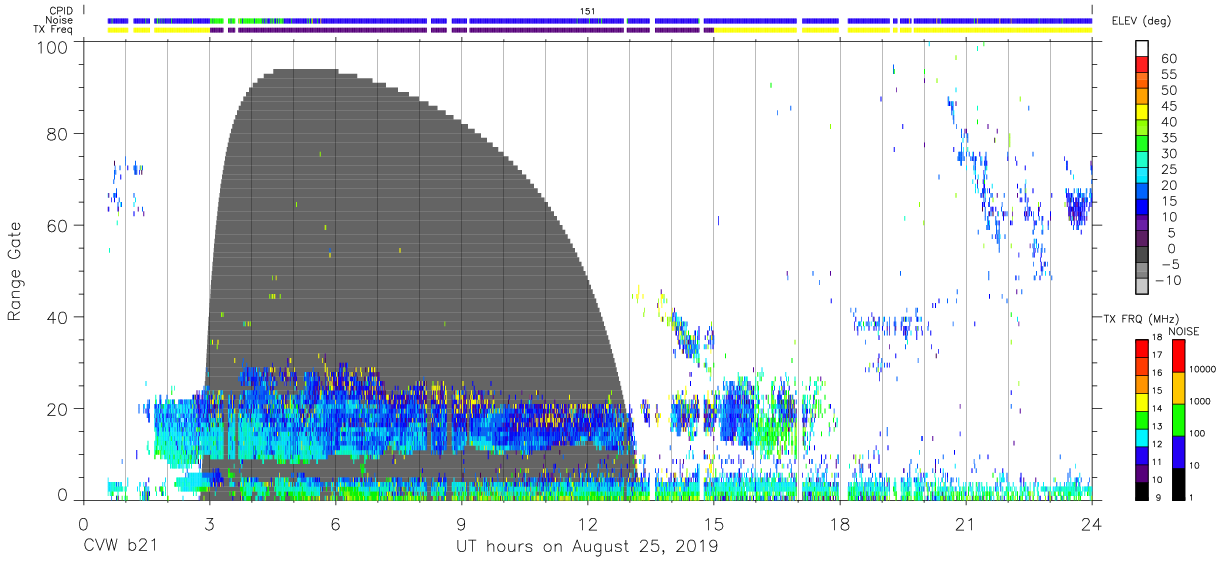The image size is (1228, 567).
Task: Click the 6 tick on UT hours axis
Action: point(335,523)
